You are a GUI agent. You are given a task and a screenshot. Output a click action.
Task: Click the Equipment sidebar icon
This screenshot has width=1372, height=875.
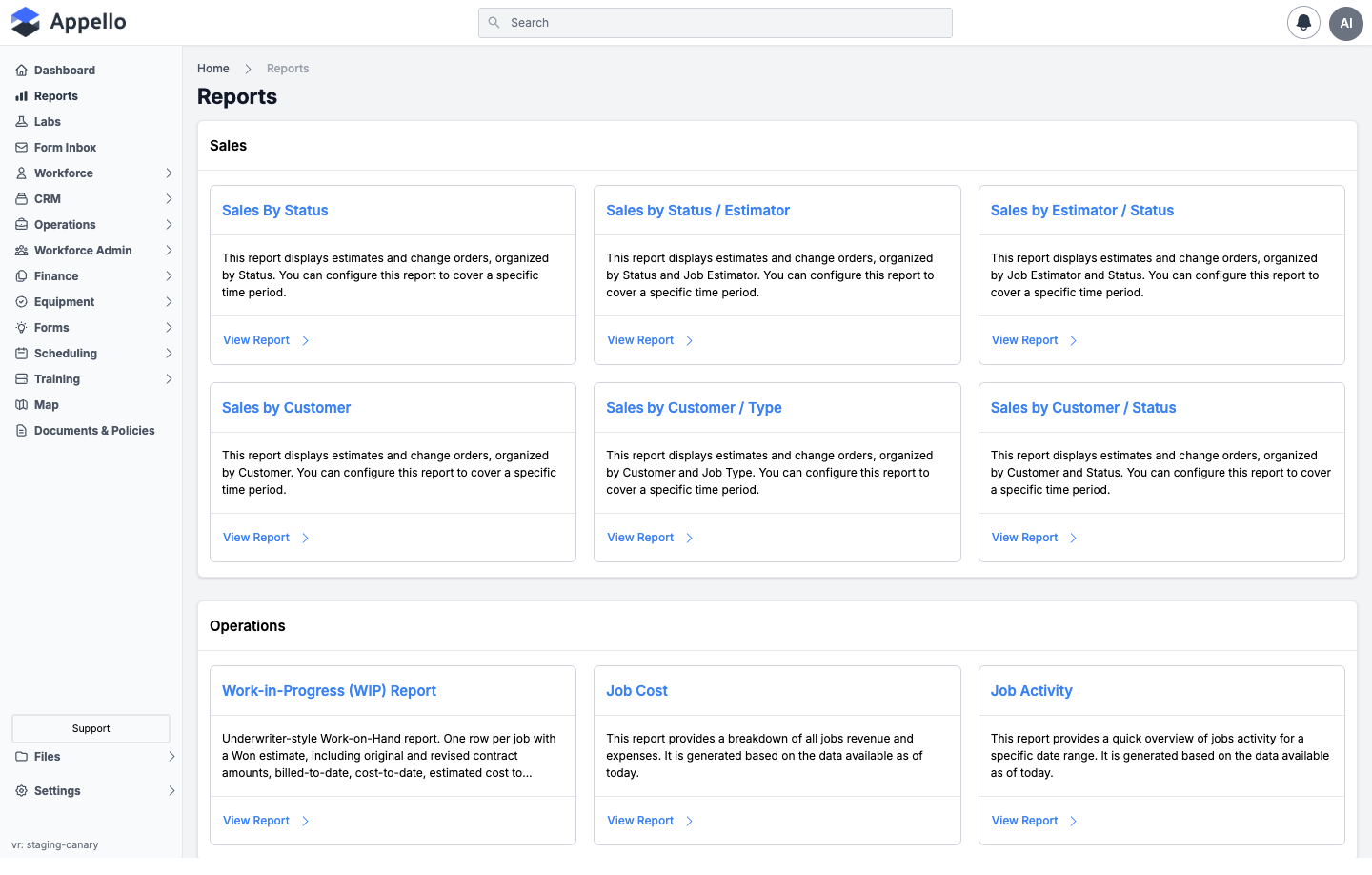click(21, 302)
